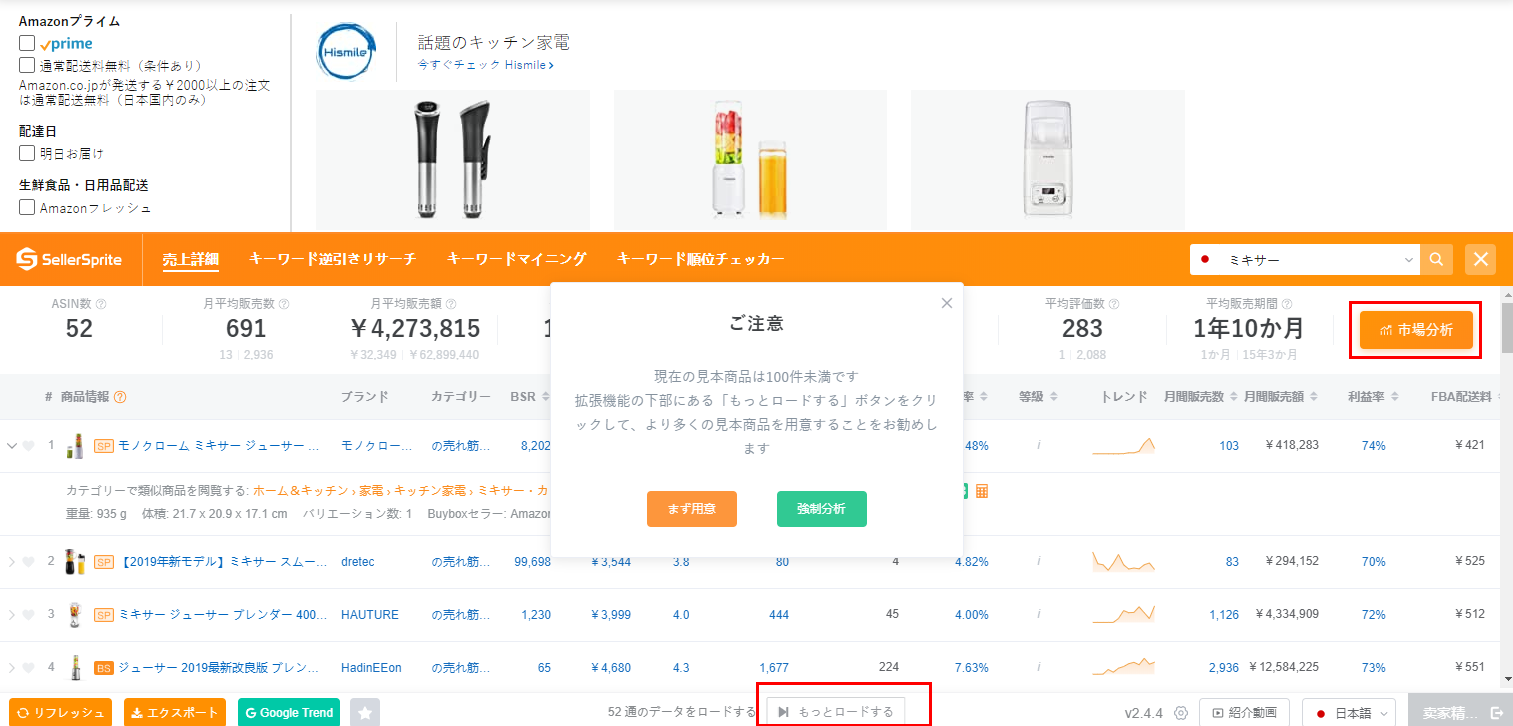Click info icon in 等級 column of row 1
Screen dimensions: 1513x726
[x=1038, y=446]
